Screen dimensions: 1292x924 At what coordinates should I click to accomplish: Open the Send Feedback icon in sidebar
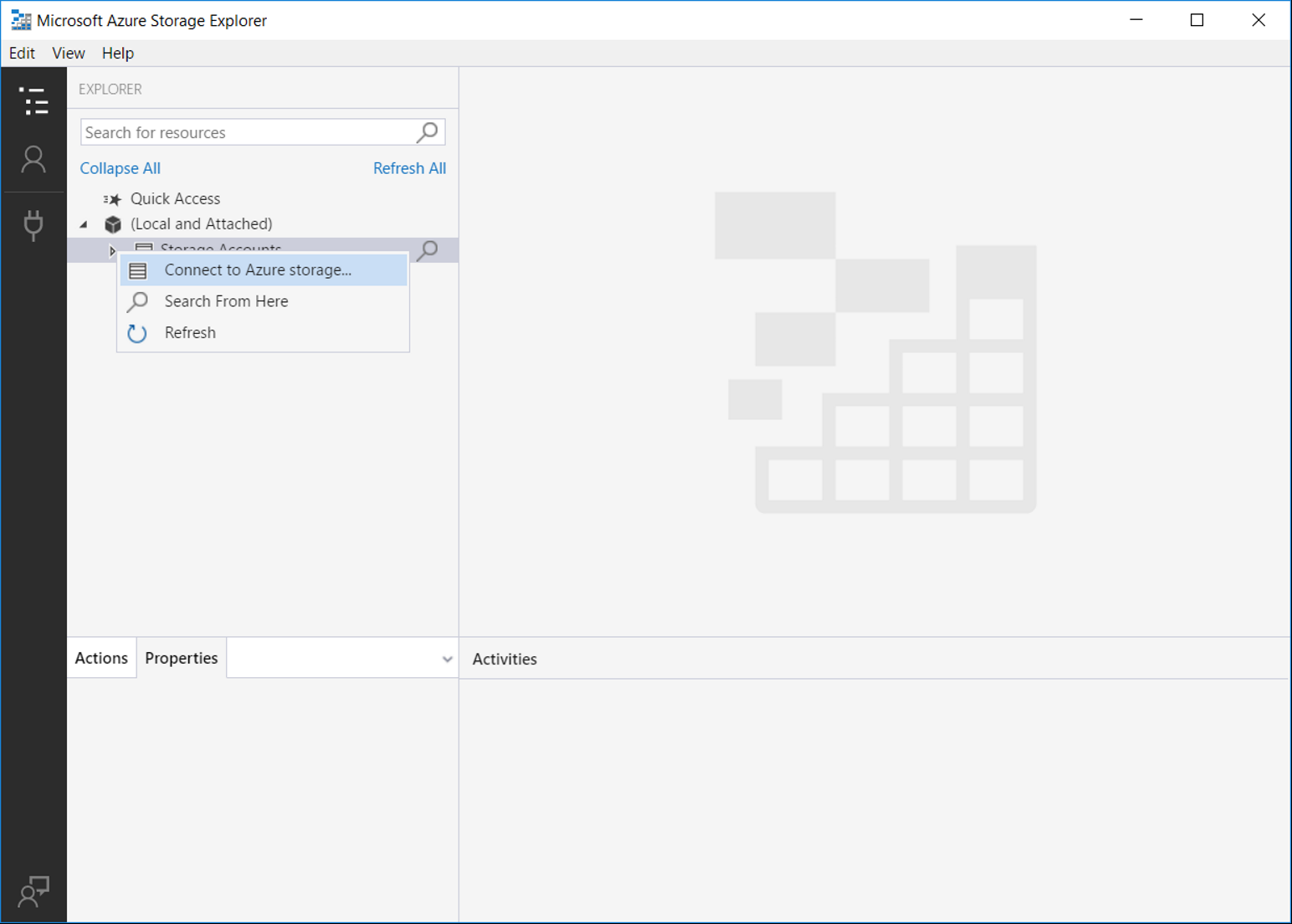pyautogui.click(x=33, y=891)
